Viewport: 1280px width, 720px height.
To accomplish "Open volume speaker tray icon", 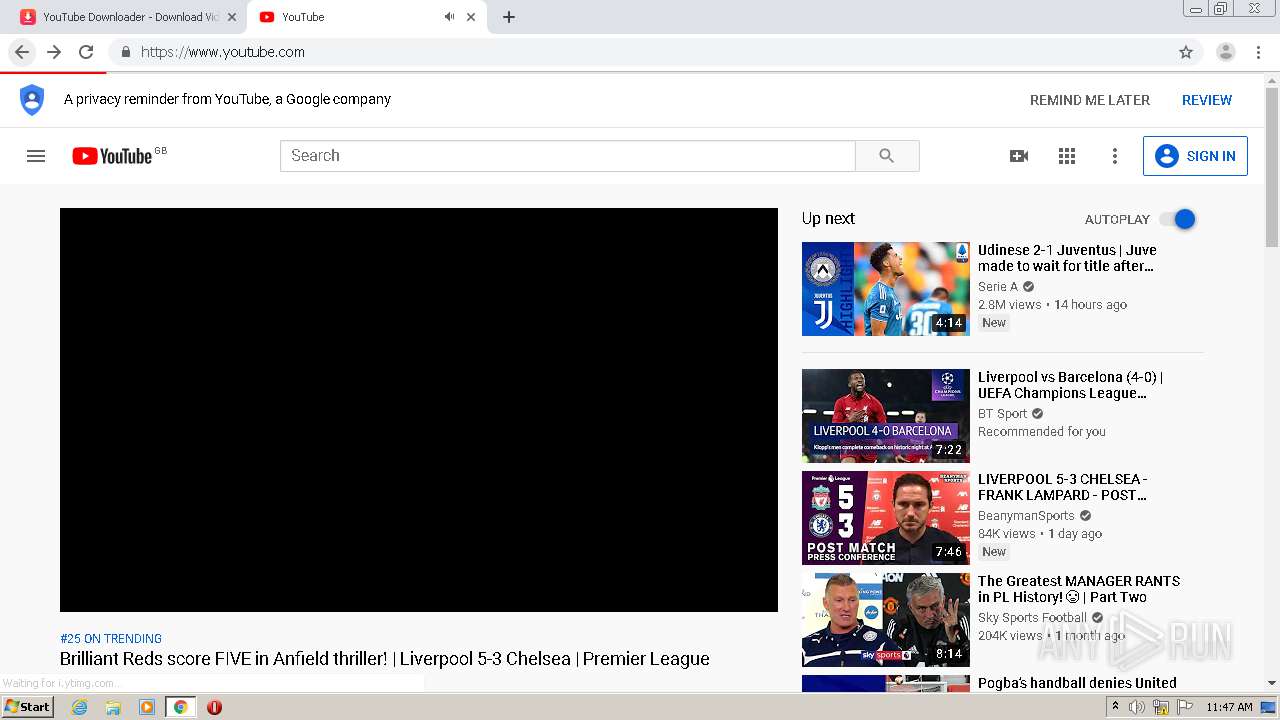I will (1137, 707).
